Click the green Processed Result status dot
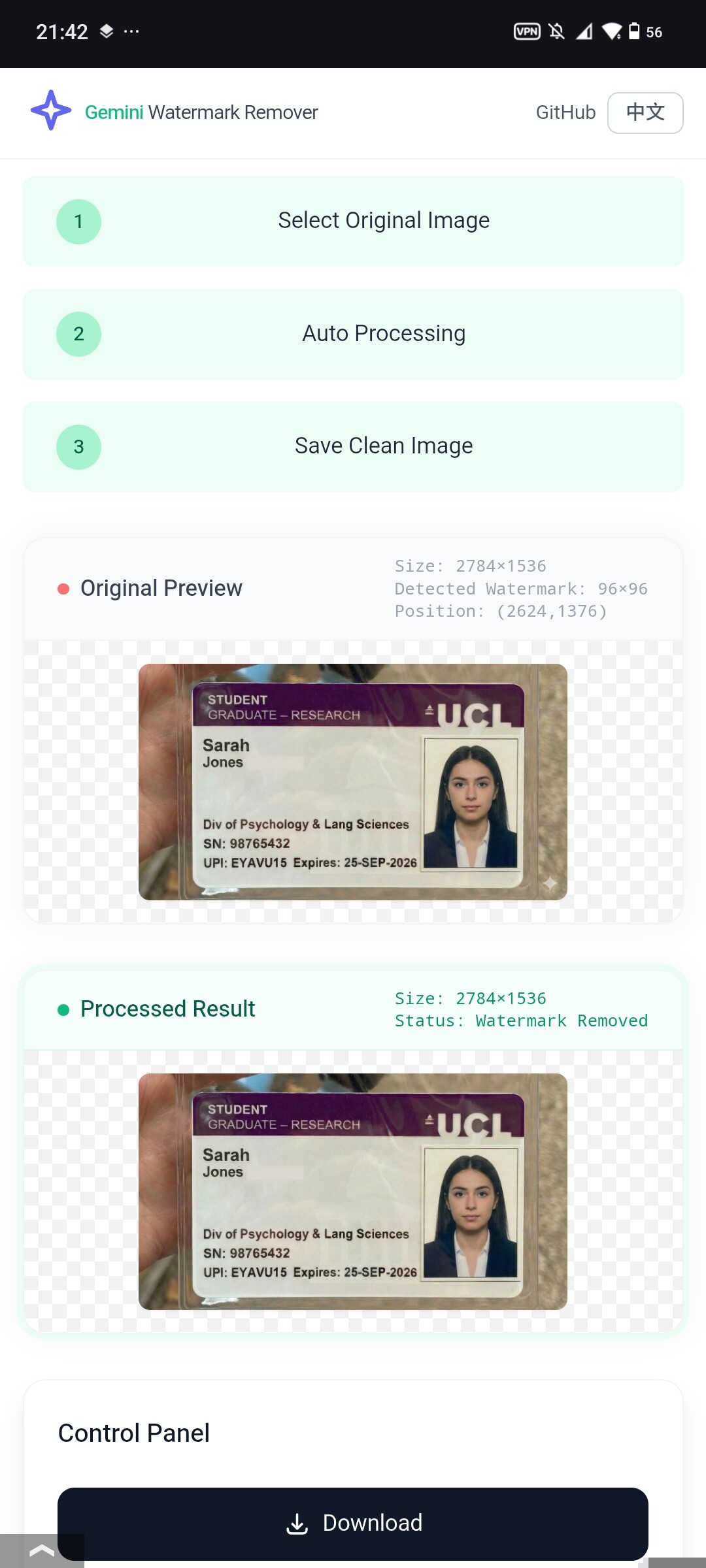The width and height of the screenshot is (706, 1568). tap(63, 1009)
